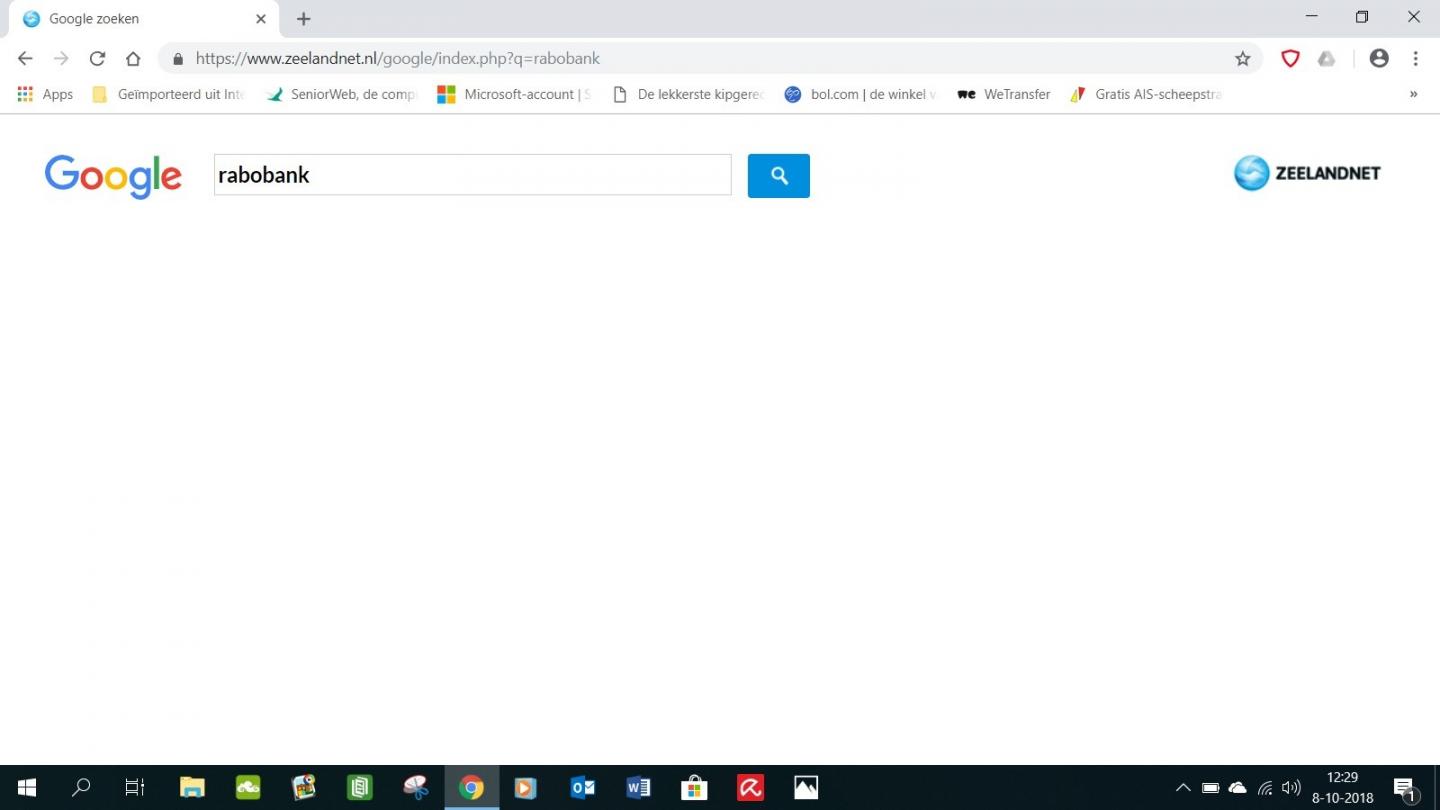Open Microsoft Store from the taskbar
Viewport: 1440px width, 810px height.
click(694, 788)
